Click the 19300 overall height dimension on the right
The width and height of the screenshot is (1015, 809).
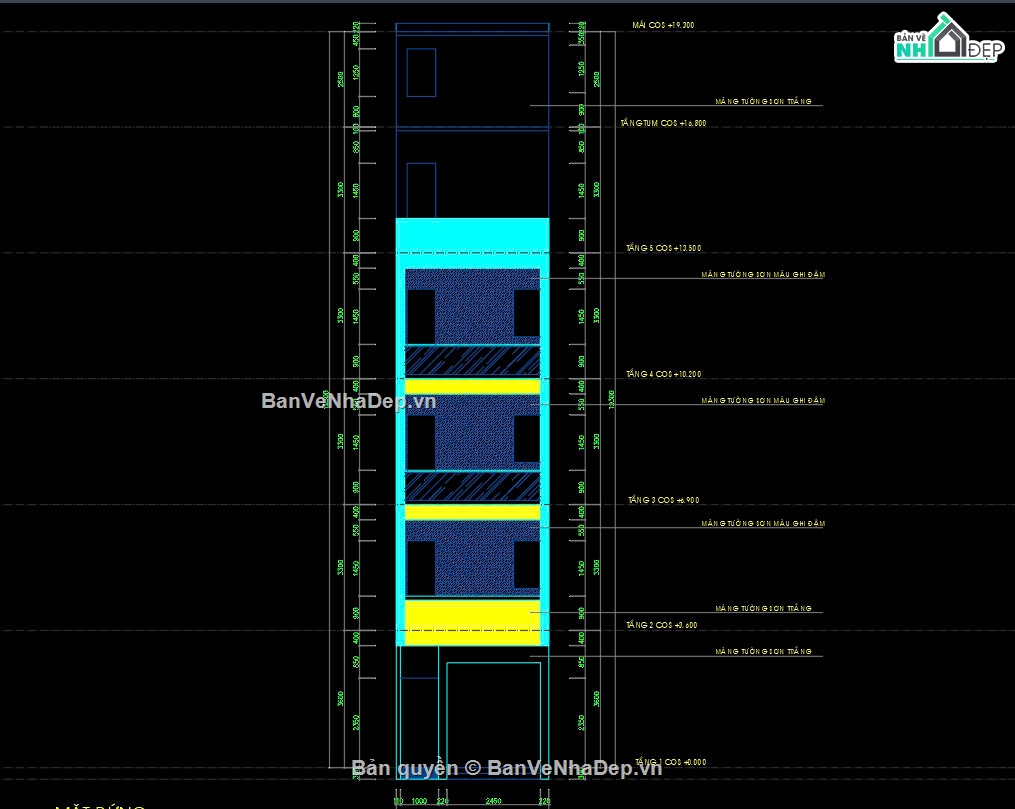(x=612, y=399)
